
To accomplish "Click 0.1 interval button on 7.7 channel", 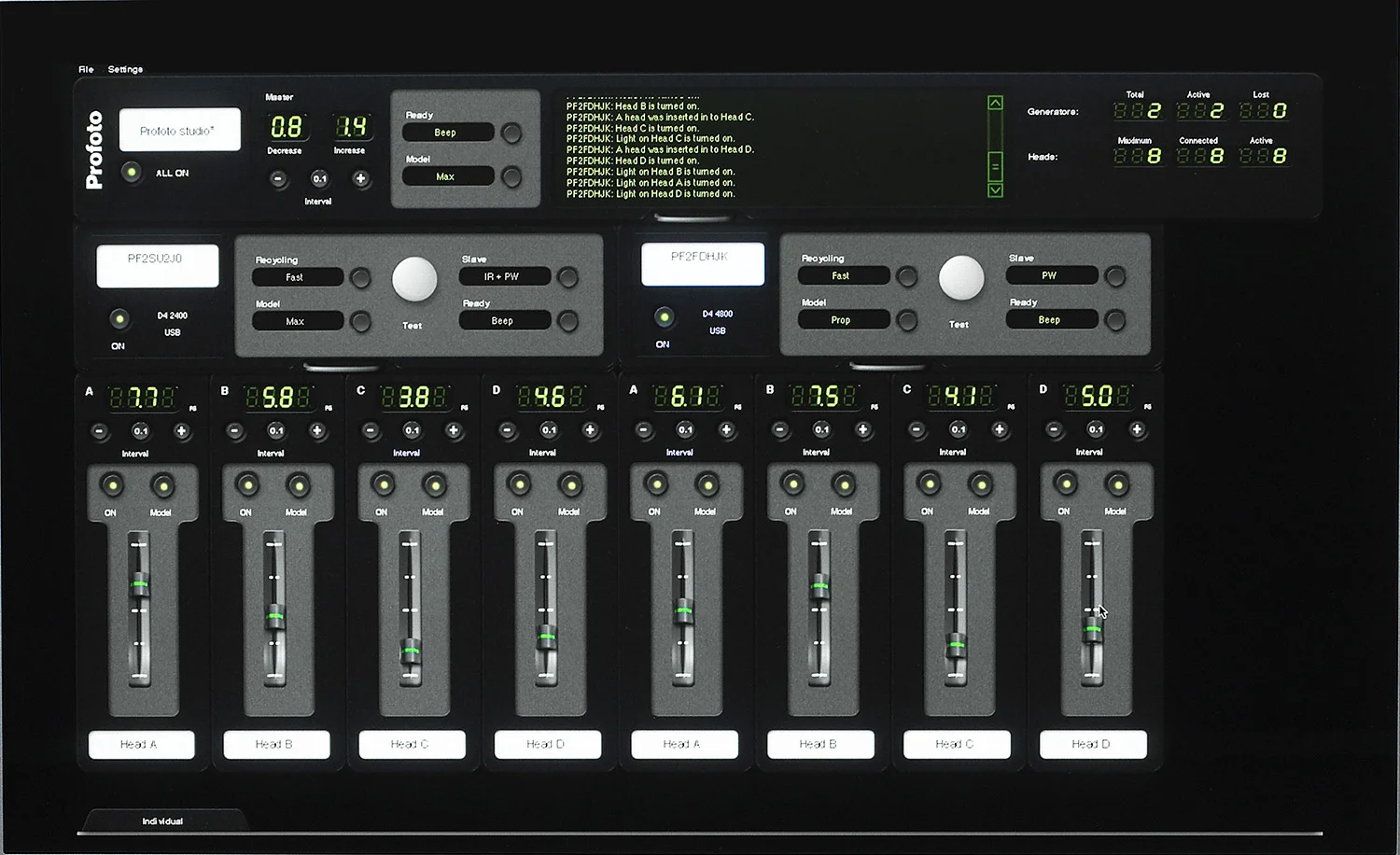I will pyautogui.click(x=141, y=431).
